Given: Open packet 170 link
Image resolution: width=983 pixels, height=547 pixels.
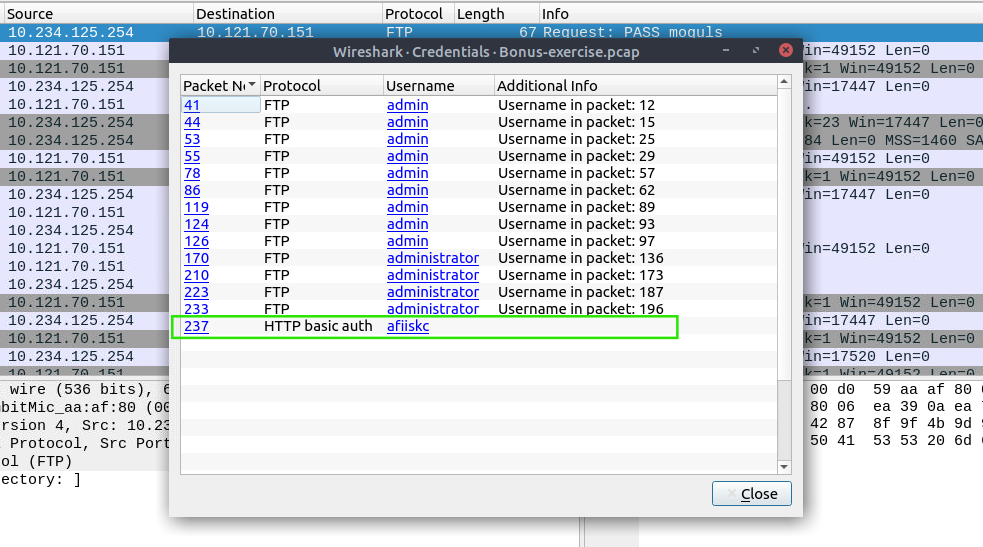Looking at the screenshot, I should (x=196, y=258).
